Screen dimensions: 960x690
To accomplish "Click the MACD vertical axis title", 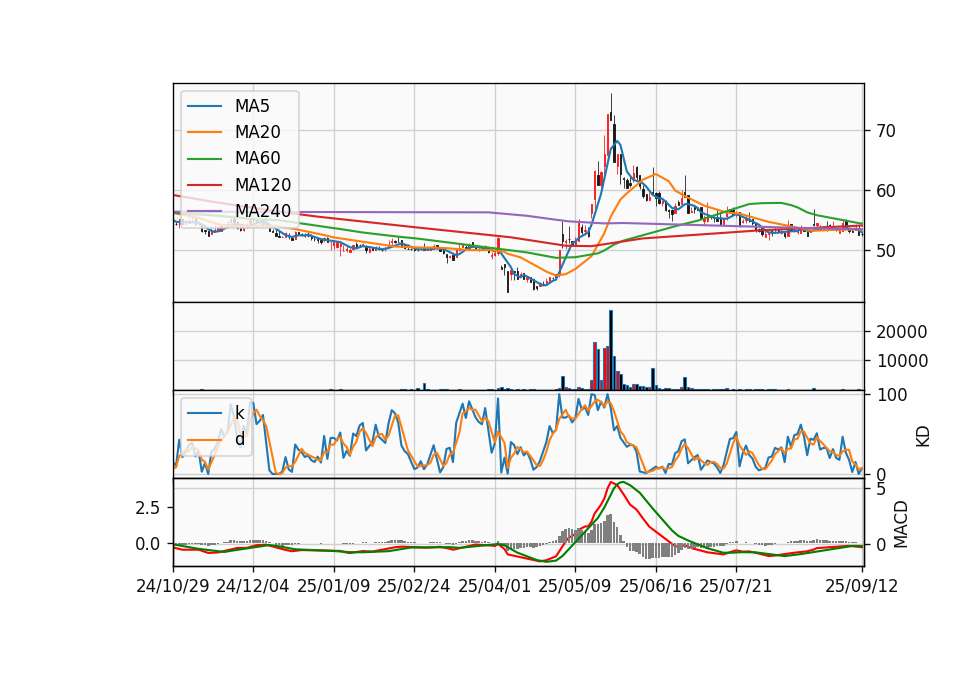I will point(901,525).
